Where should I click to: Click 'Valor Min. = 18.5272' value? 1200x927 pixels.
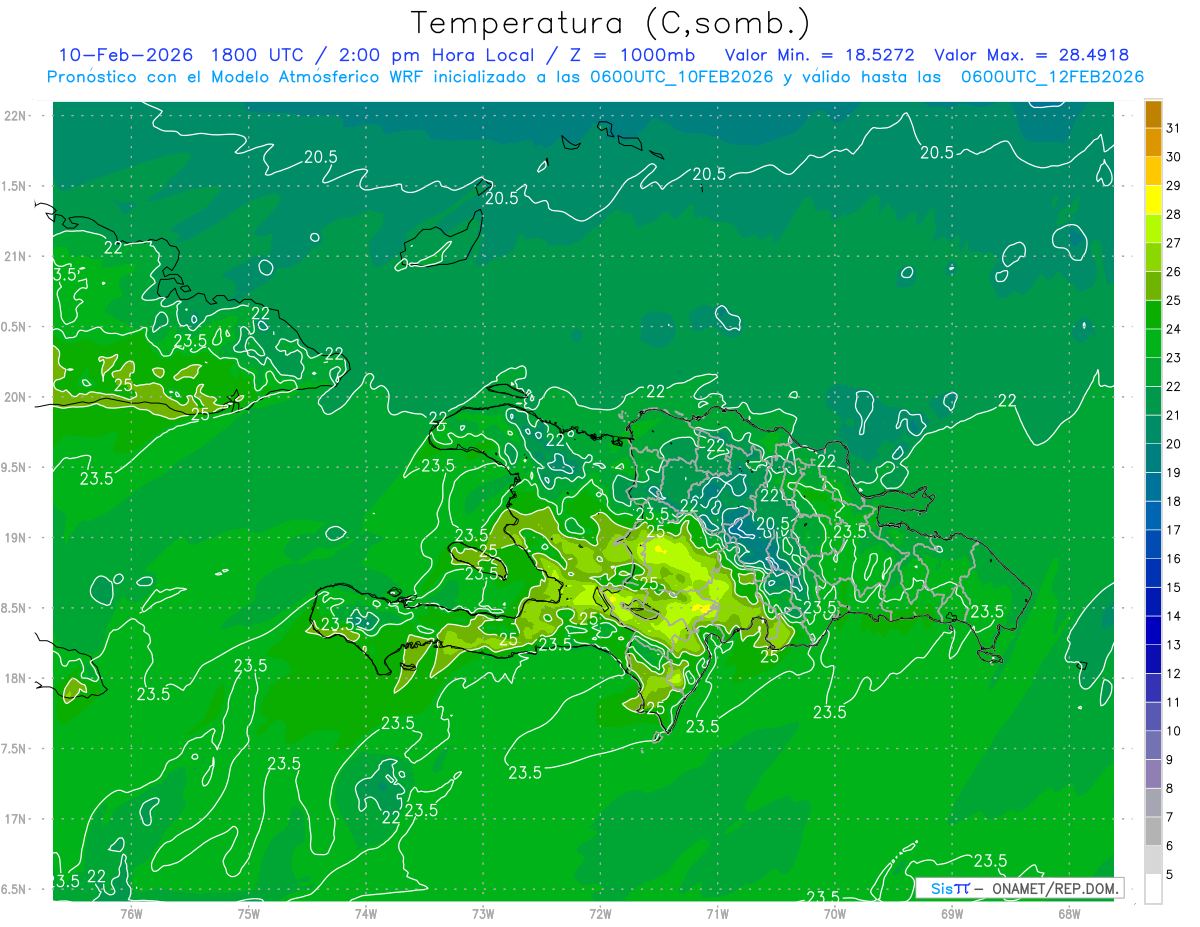coord(819,55)
